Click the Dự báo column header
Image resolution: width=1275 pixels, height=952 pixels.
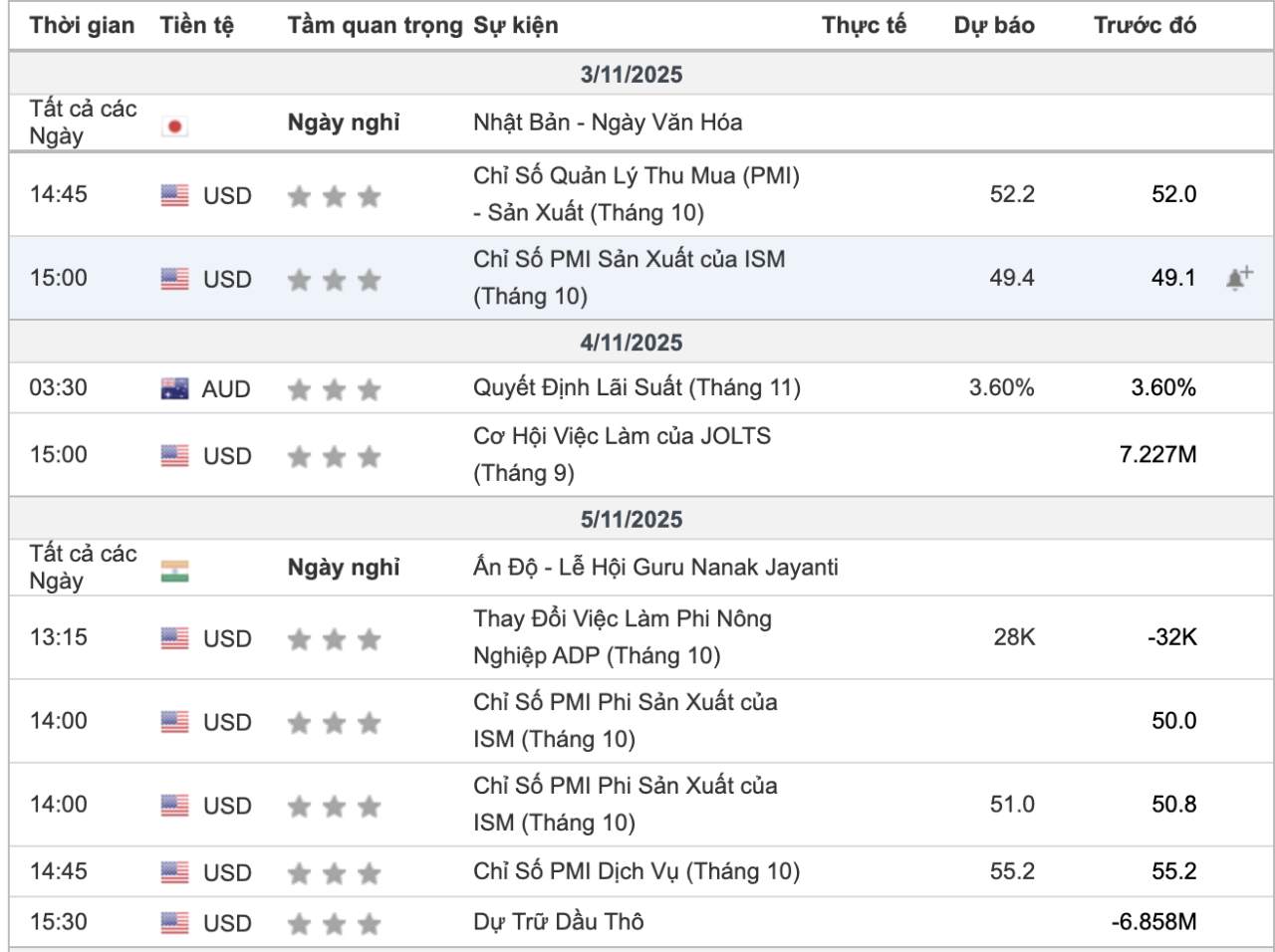[x=993, y=26]
